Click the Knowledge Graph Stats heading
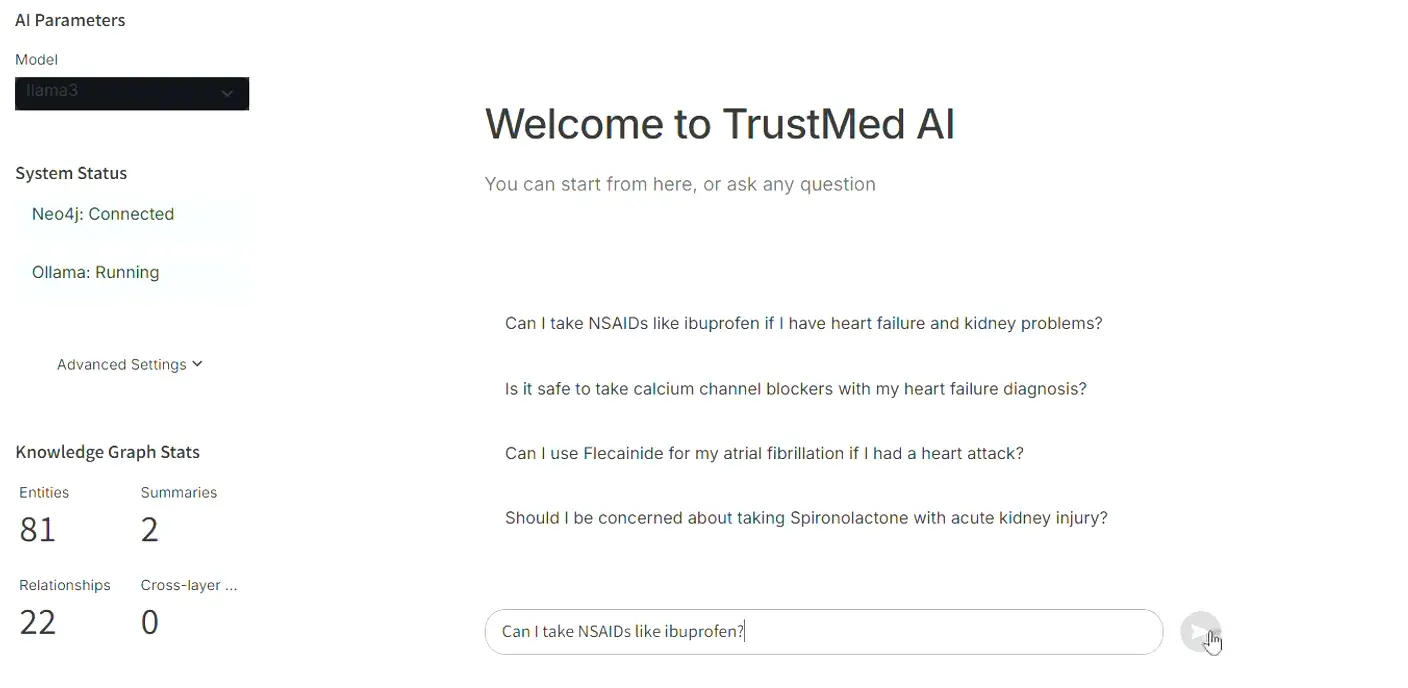1408x688 pixels. [107, 452]
